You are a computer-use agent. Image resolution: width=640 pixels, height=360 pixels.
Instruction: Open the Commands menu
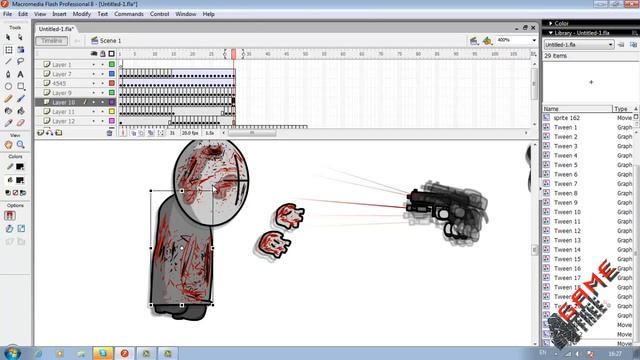tap(129, 14)
